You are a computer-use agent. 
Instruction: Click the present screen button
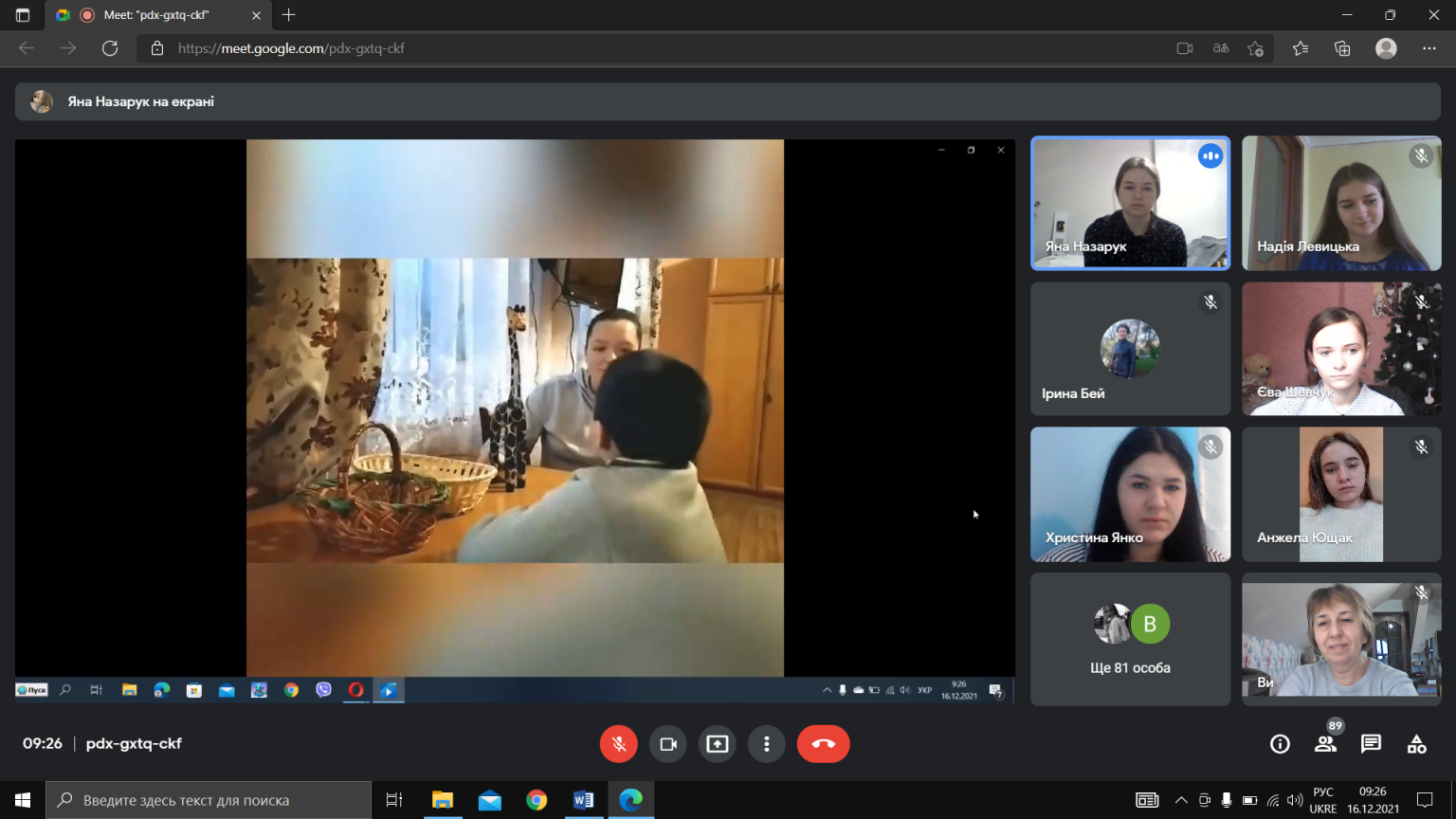click(x=718, y=744)
